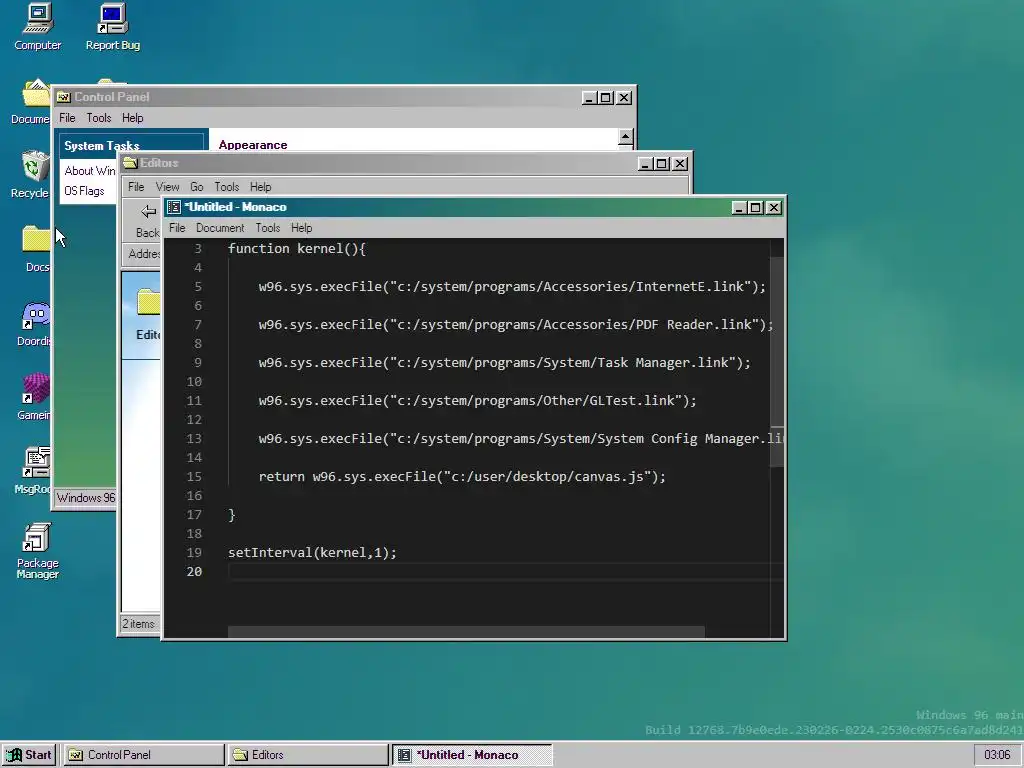Click closing brace on line 17
Viewport: 1024px width, 768px height.
tap(232, 515)
